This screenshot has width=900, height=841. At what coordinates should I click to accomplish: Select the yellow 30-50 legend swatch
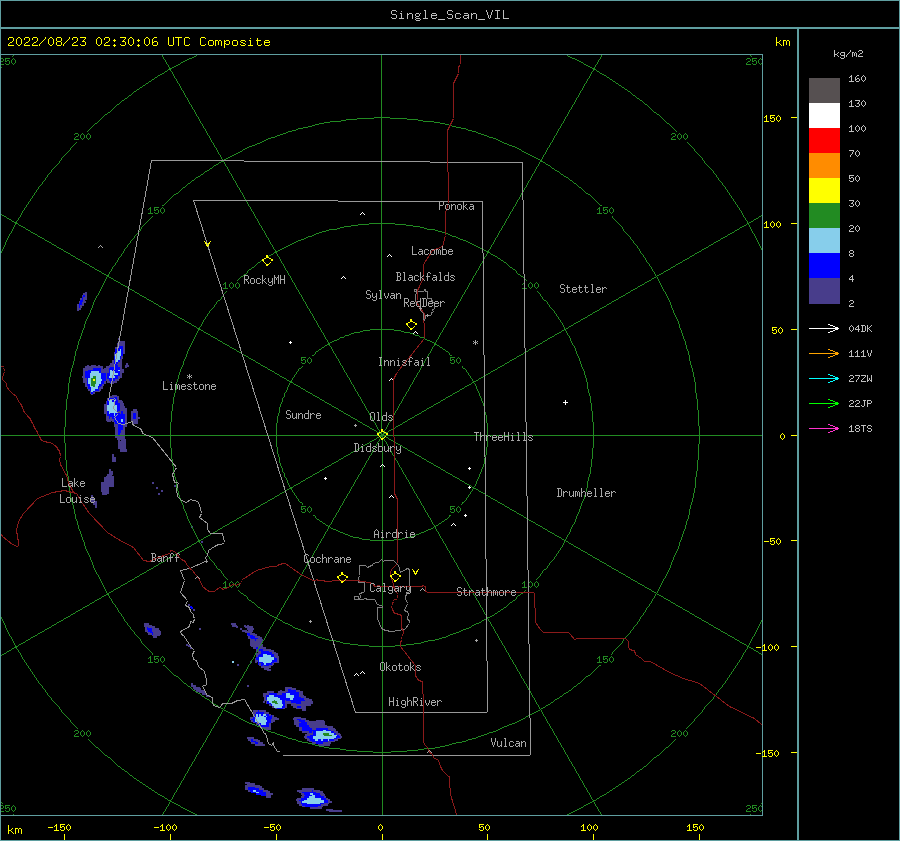(x=824, y=191)
